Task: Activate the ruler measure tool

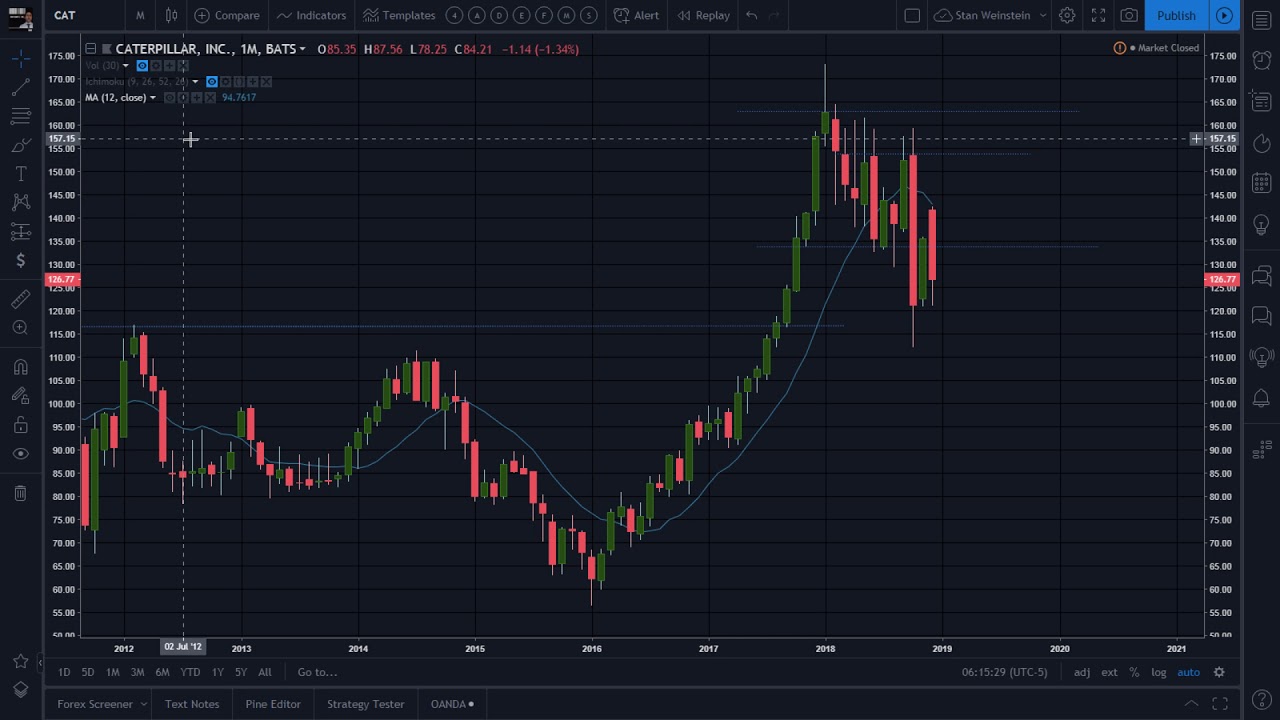Action: point(20,299)
